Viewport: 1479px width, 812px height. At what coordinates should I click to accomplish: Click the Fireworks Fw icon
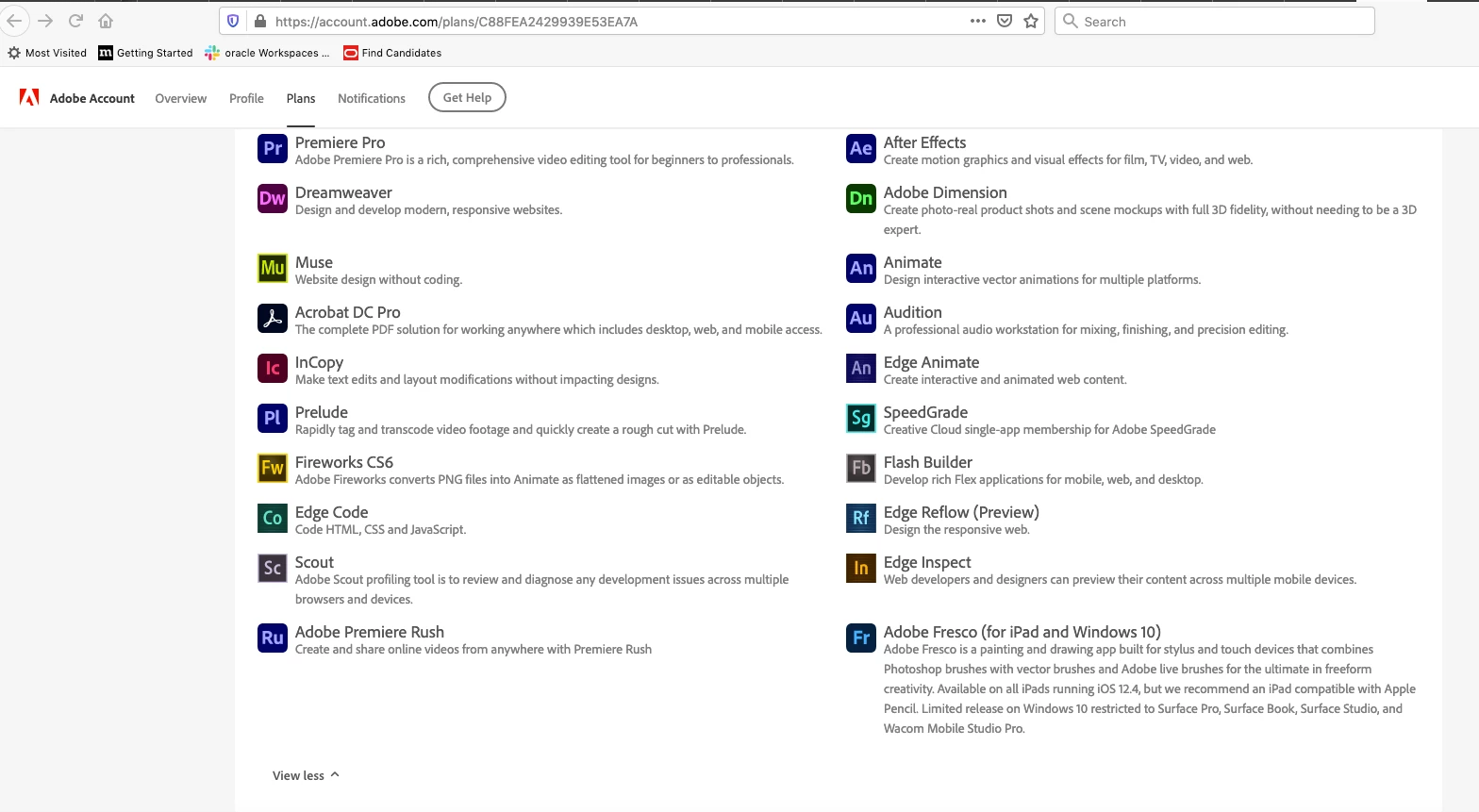[273, 468]
